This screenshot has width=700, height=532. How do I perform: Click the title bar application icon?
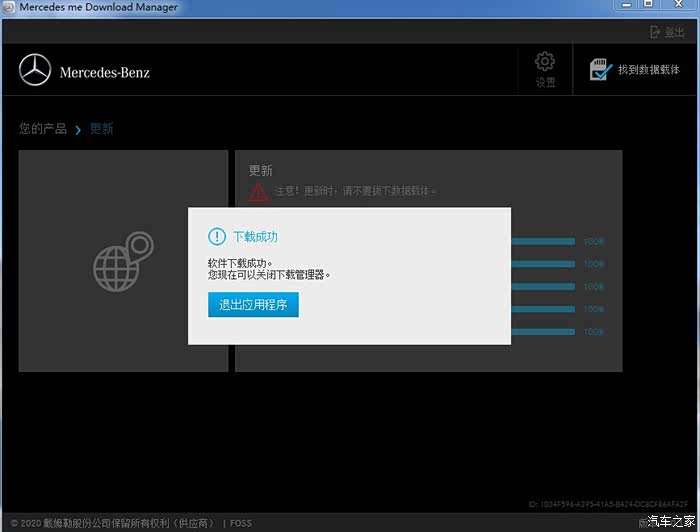click(9, 7)
